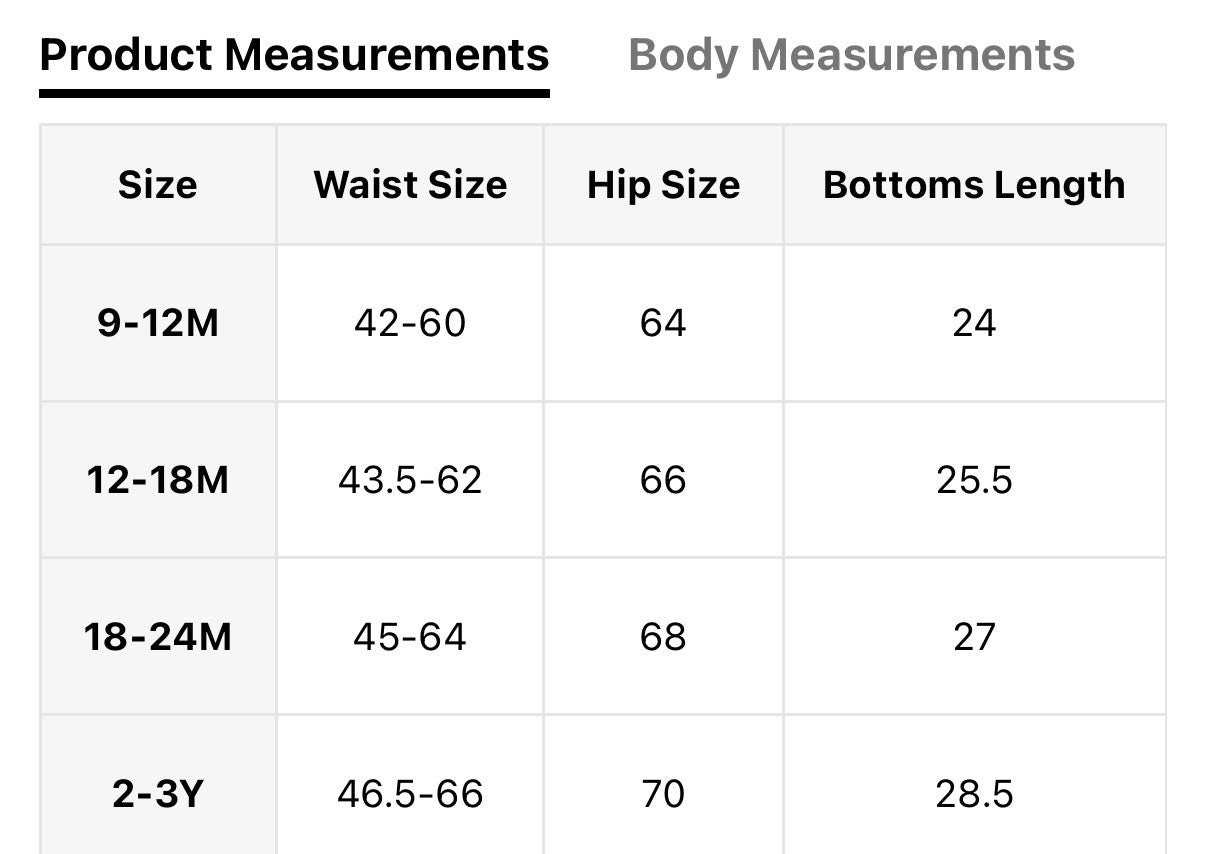Click hip size value 64
The width and height of the screenshot is (1206, 854).
(x=663, y=323)
